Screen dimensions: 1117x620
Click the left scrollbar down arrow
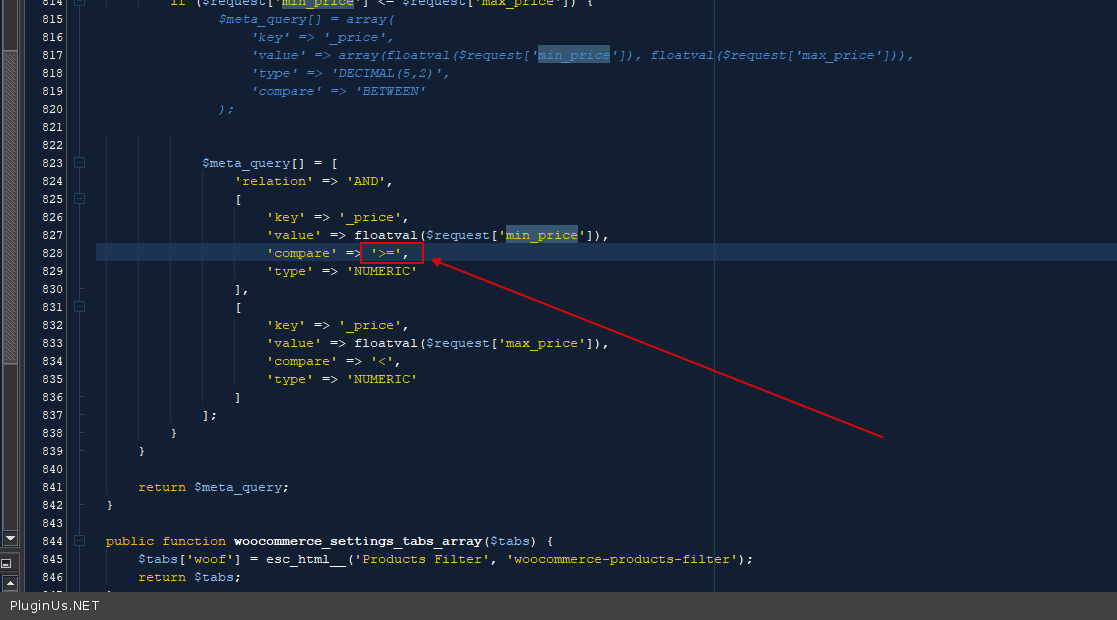coord(9,537)
